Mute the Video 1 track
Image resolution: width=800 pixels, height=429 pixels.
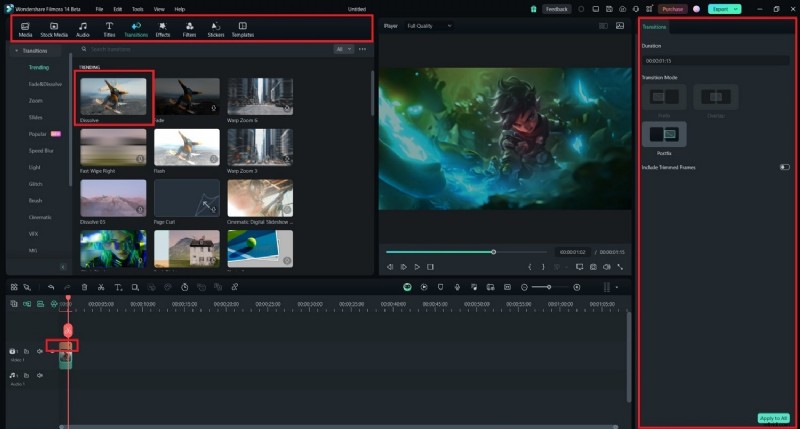[x=40, y=351]
